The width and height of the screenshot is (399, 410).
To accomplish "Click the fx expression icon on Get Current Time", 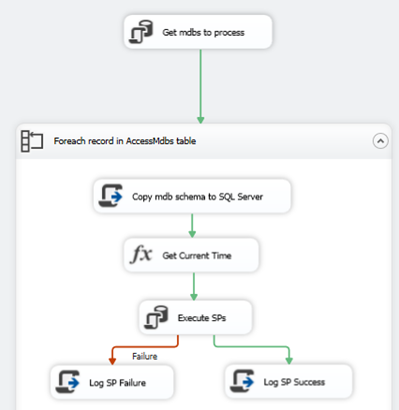I will pos(141,255).
